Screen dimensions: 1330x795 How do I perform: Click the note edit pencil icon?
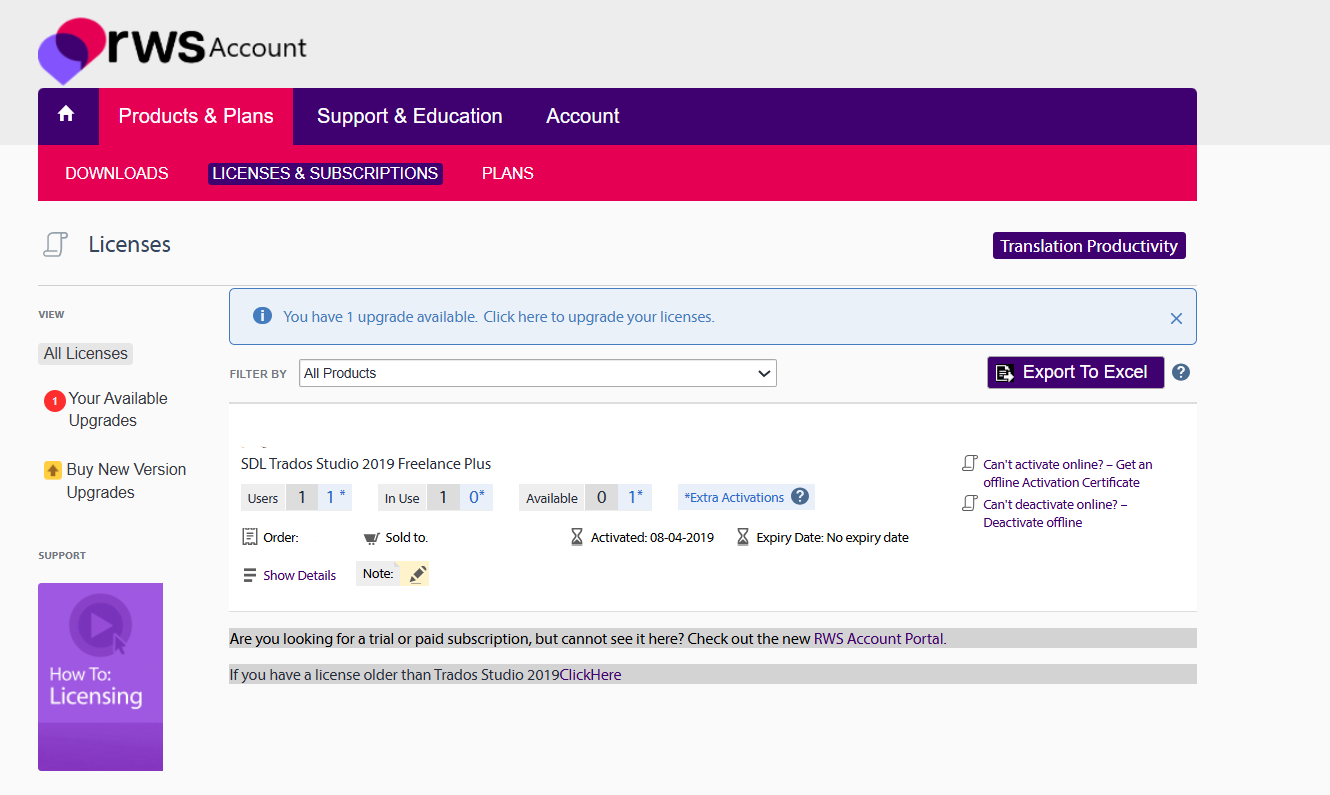click(x=417, y=574)
